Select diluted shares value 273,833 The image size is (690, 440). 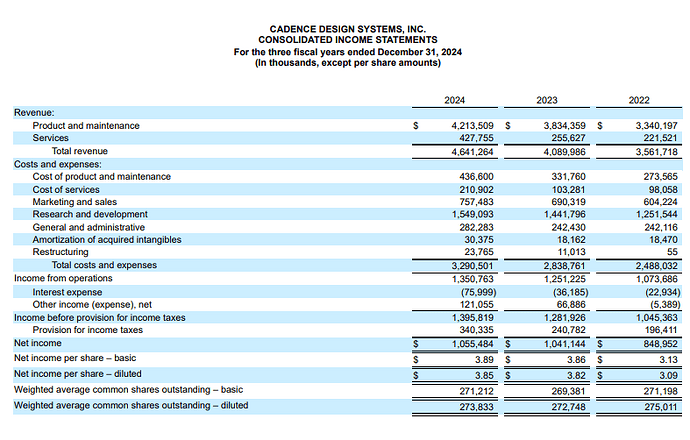pyautogui.click(x=477, y=407)
